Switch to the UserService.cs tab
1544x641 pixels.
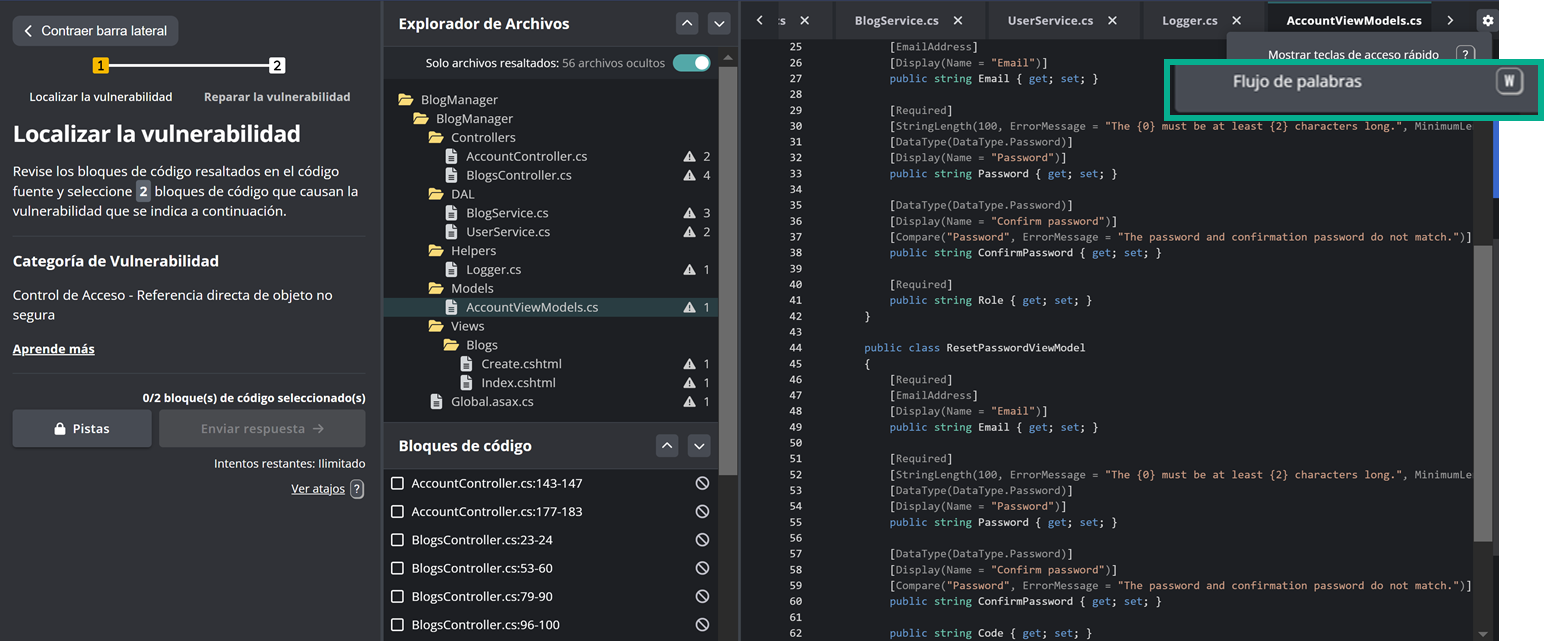[x=1049, y=20]
